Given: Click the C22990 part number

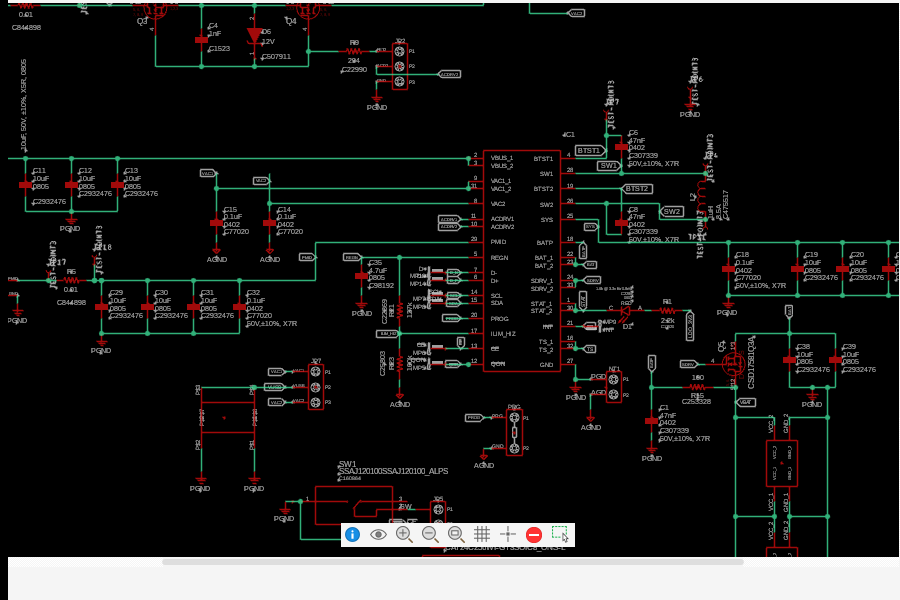Looking at the screenshot, I should tap(354, 69).
